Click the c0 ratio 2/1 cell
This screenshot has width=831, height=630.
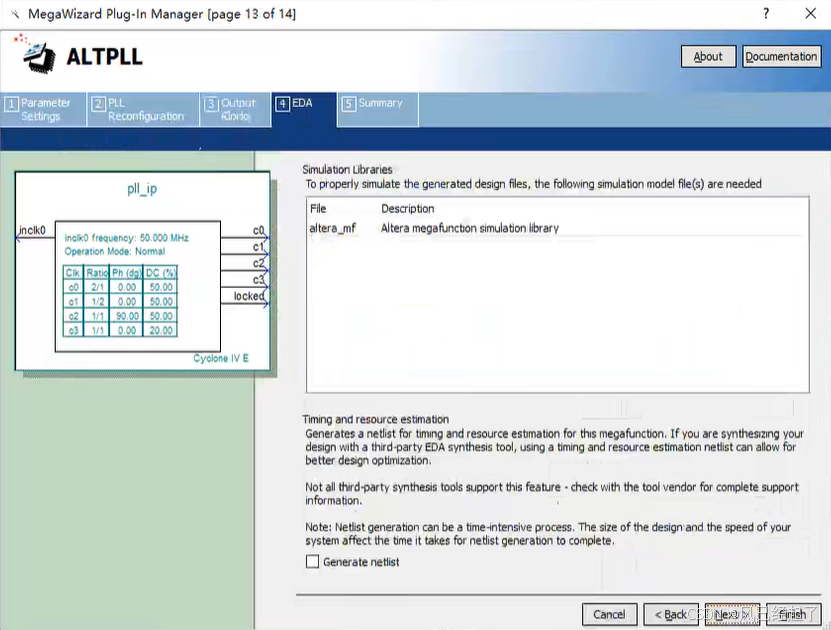[x=97, y=287]
